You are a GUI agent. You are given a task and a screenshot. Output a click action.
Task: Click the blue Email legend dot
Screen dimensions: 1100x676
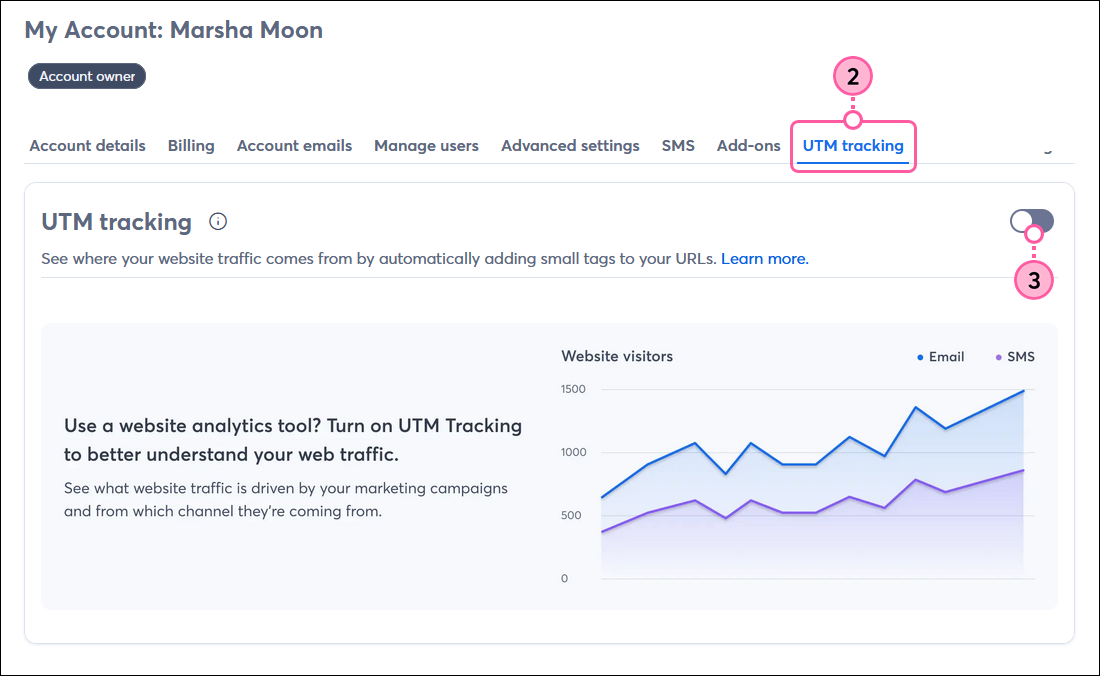point(921,356)
